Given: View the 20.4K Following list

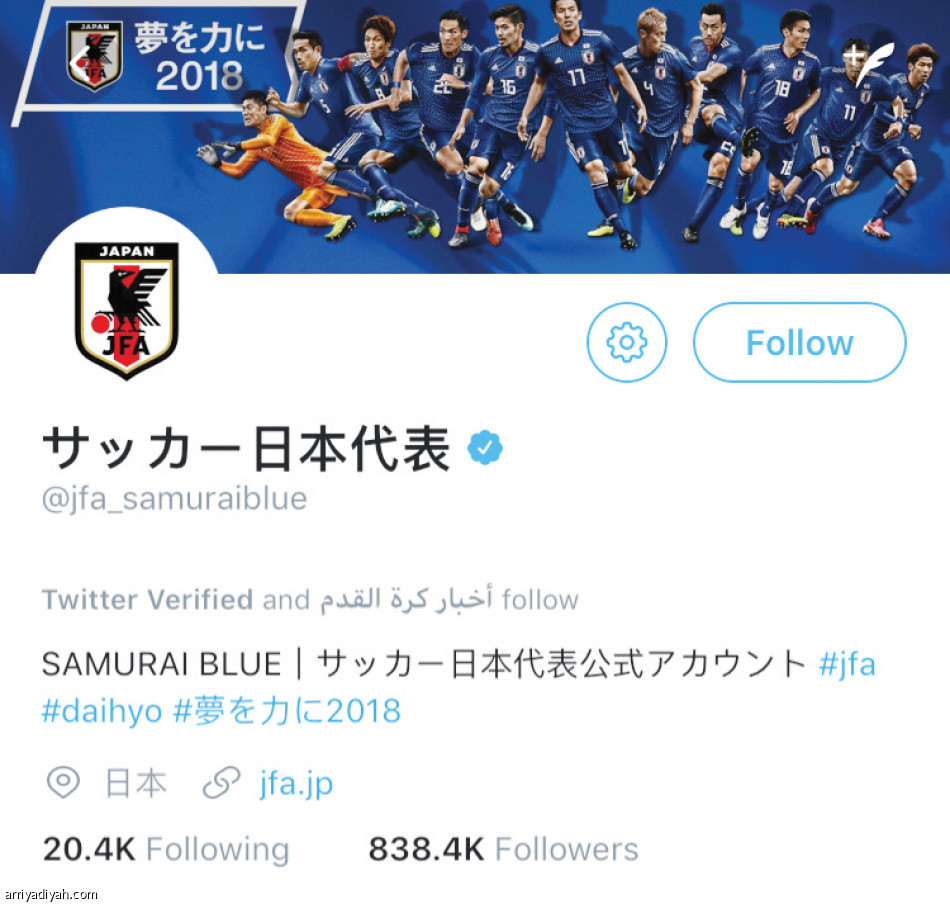Looking at the screenshot, I should (166, 849).
